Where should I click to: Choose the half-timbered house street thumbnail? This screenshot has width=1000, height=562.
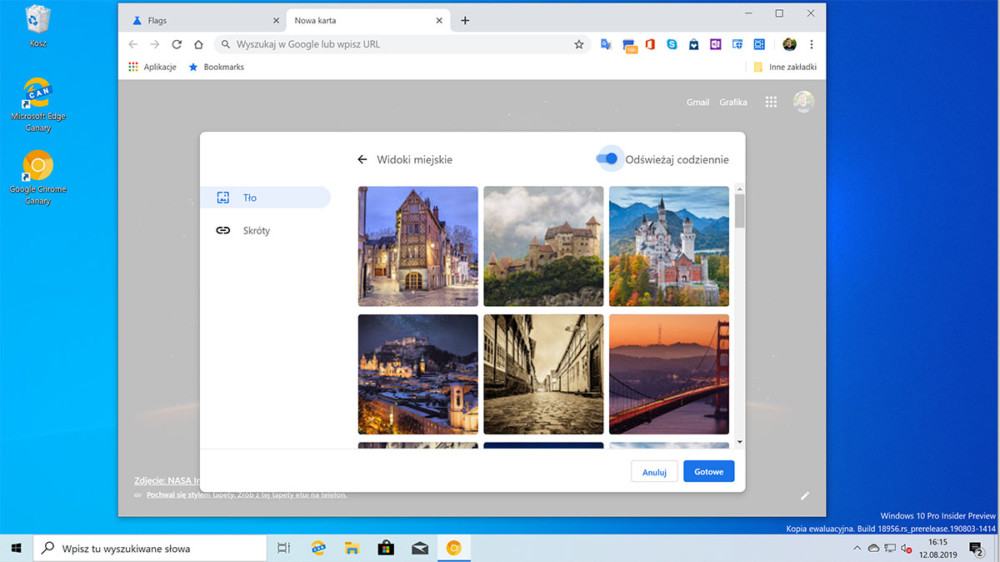pyautogui.click(x=418, y=246)
